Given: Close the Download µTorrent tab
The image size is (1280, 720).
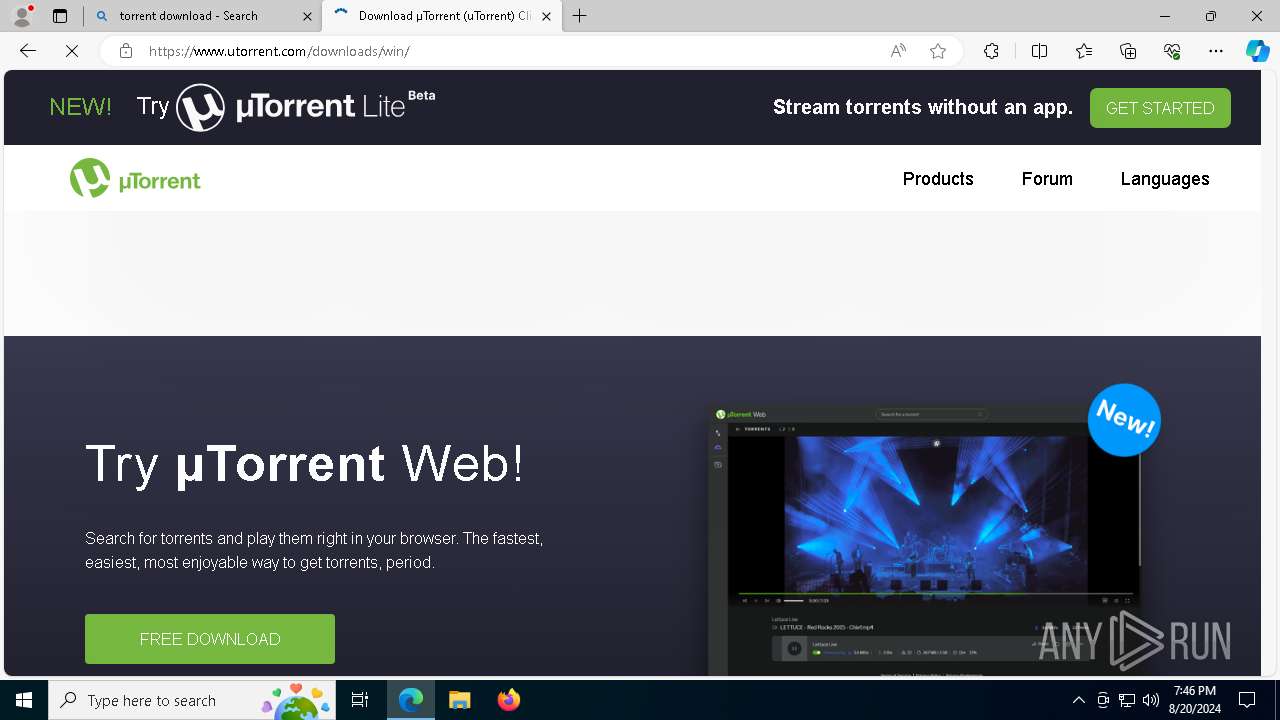Looking at the screenshot, I should click(x=546, y=16).
